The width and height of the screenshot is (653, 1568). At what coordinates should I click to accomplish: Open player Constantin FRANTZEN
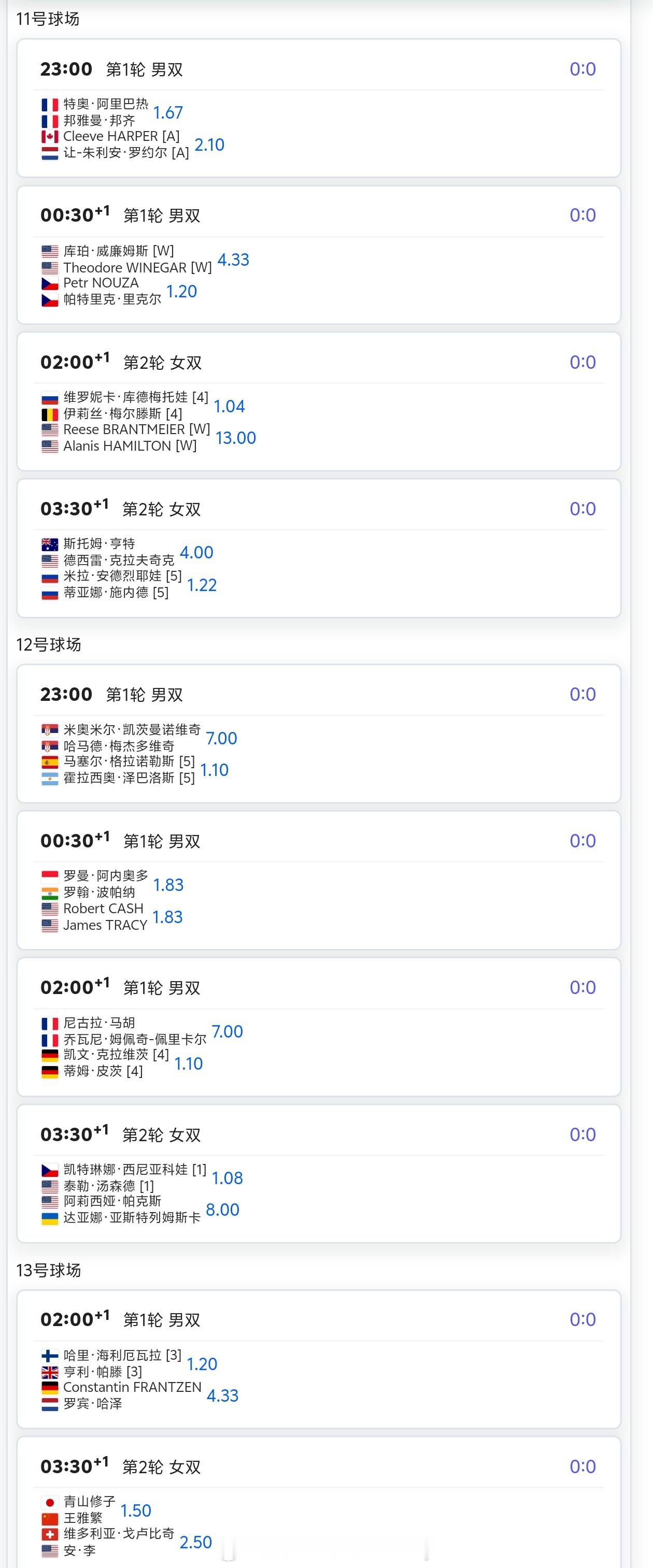click(132, 1387)
